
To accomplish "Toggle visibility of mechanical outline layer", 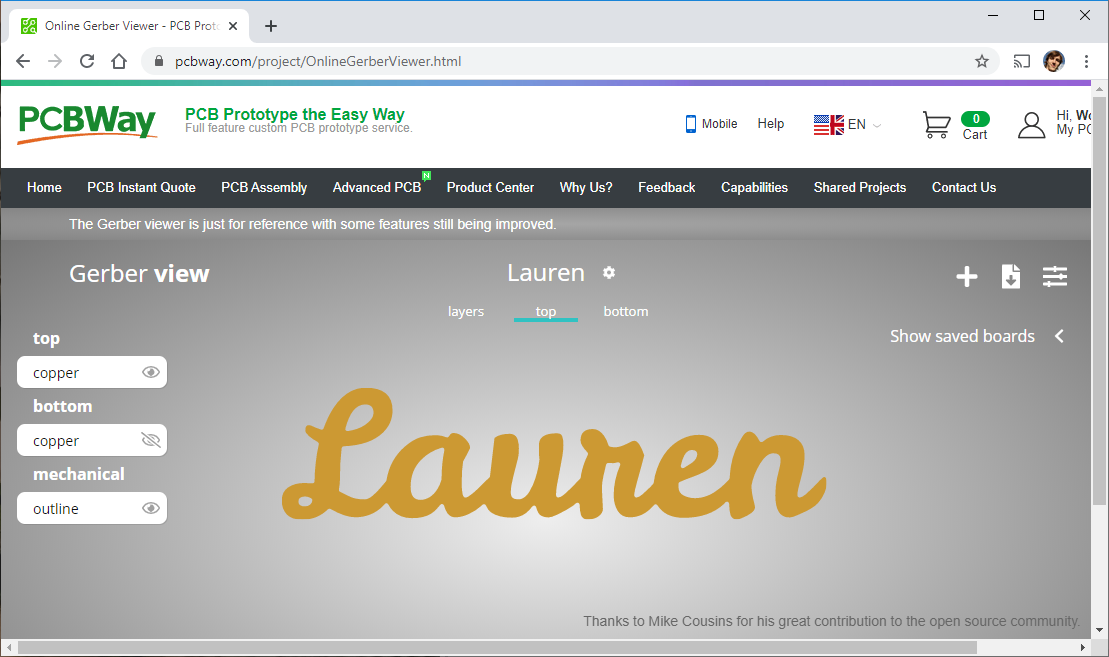I will [151, 508].
